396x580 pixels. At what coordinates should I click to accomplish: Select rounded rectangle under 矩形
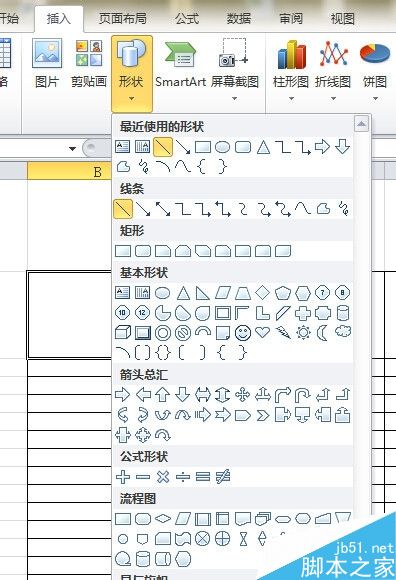point(143,251)
